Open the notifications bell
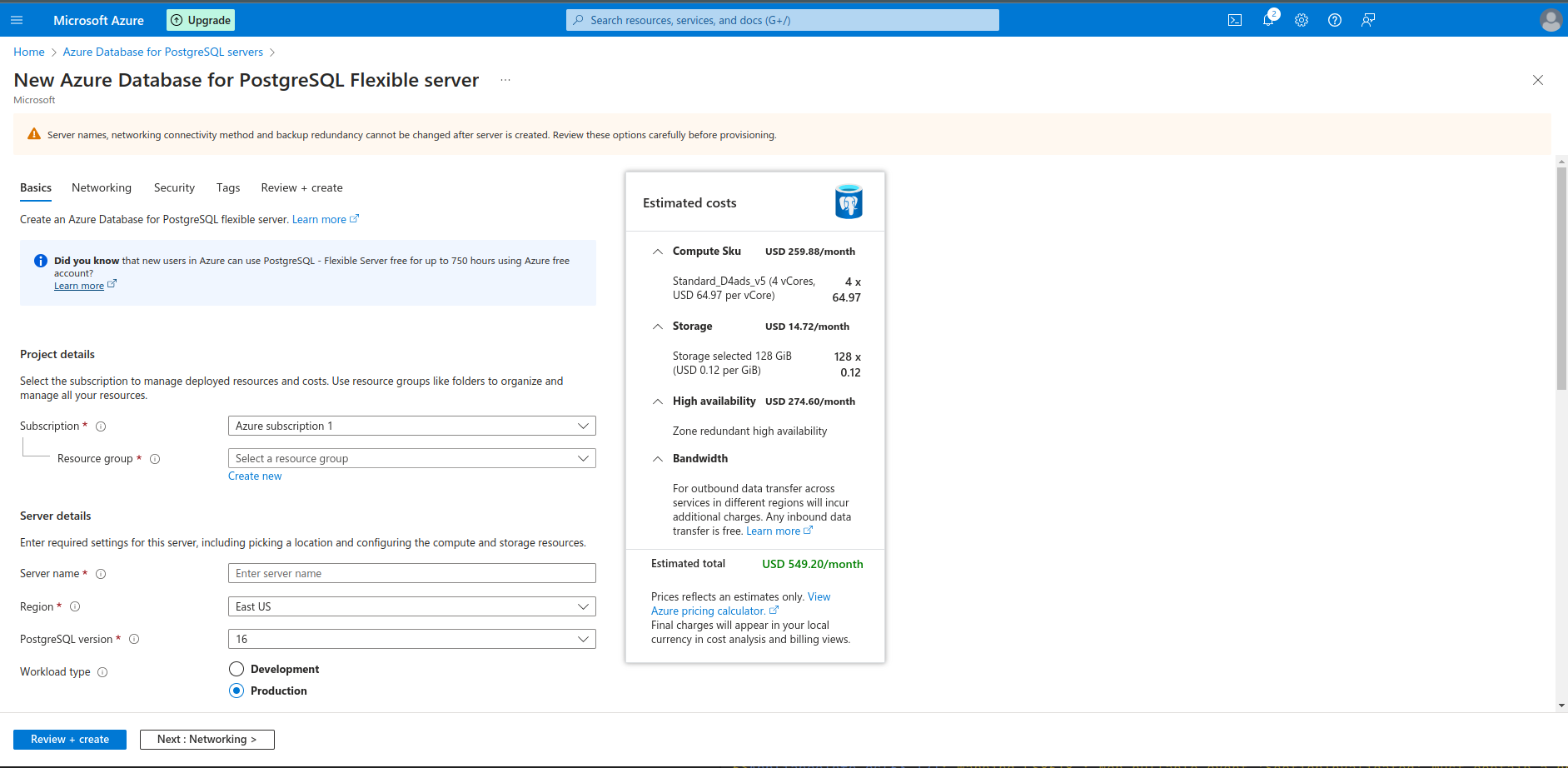The height and width of the screenshot is (768, 1568). [x=1268, y=20]
